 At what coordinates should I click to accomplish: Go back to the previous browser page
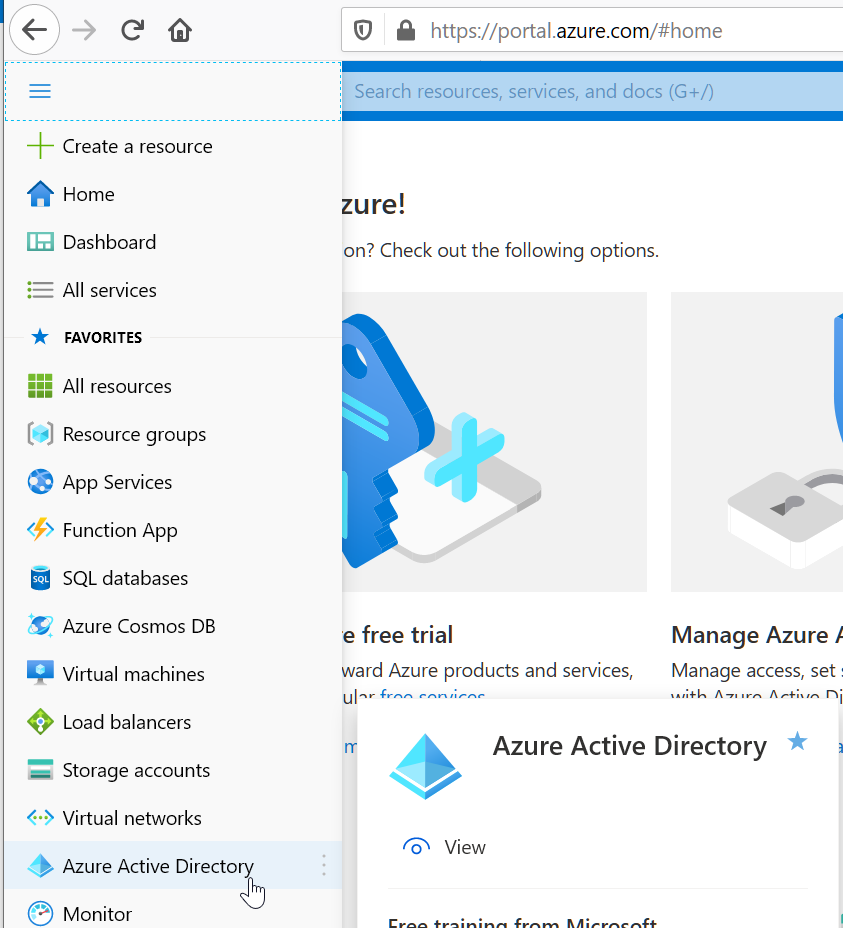pyautogui.click(x=34, y=30)
